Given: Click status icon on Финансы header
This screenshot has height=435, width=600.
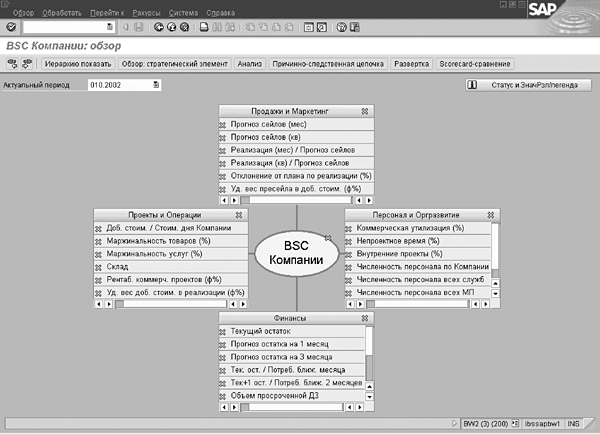Looking at the screenshot, I should click(365, 318).
